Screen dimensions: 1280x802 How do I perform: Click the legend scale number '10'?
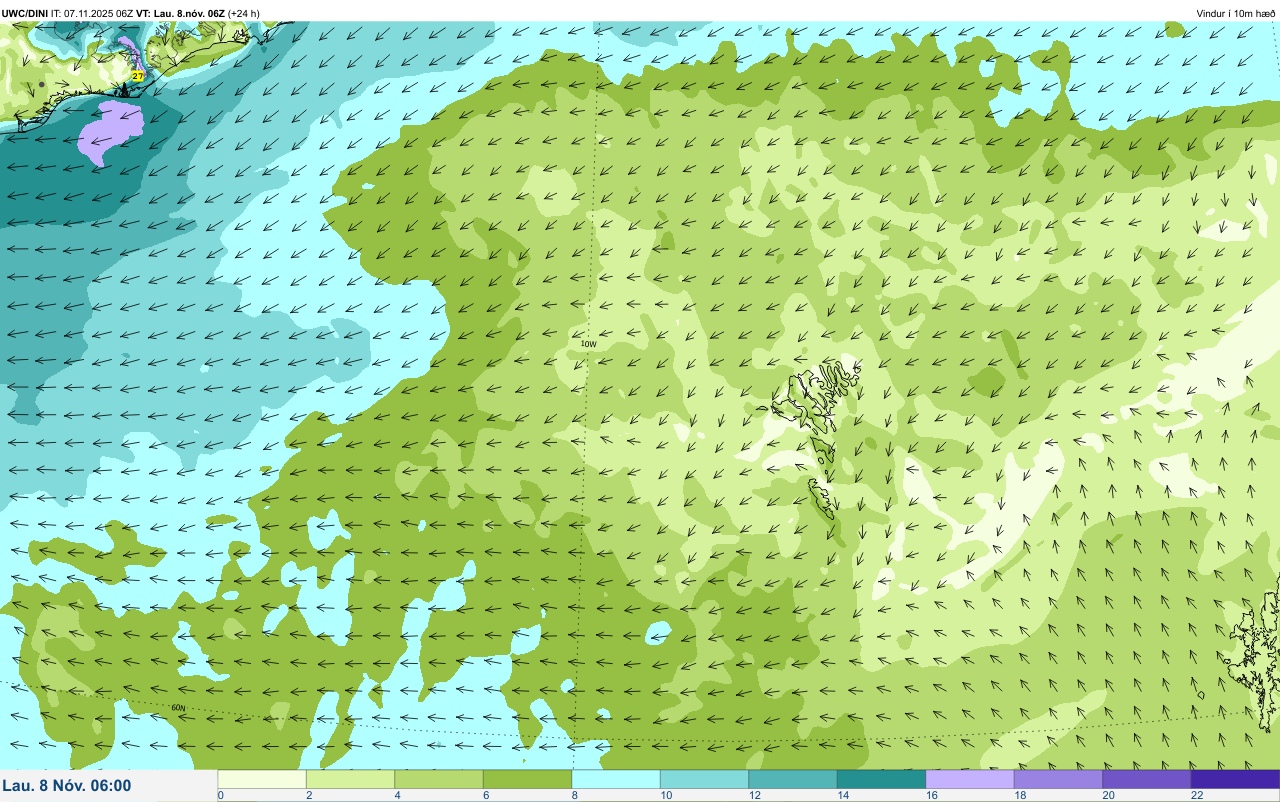pyautogui.click(x=666, y=795)
